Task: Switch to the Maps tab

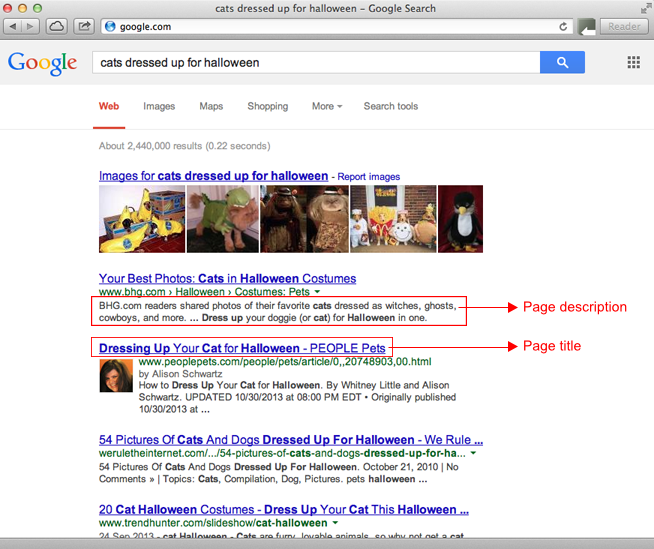Action: [x=211, y=106]
